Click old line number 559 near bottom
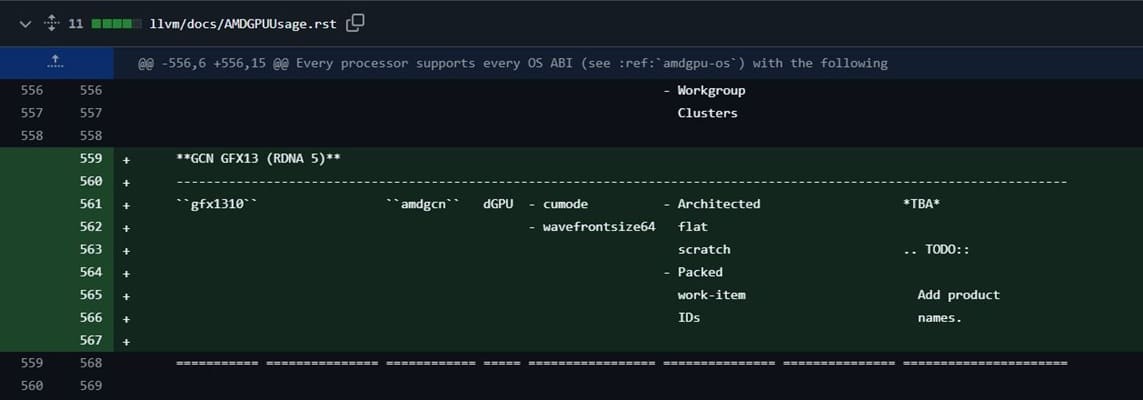 tap(31, 363)
